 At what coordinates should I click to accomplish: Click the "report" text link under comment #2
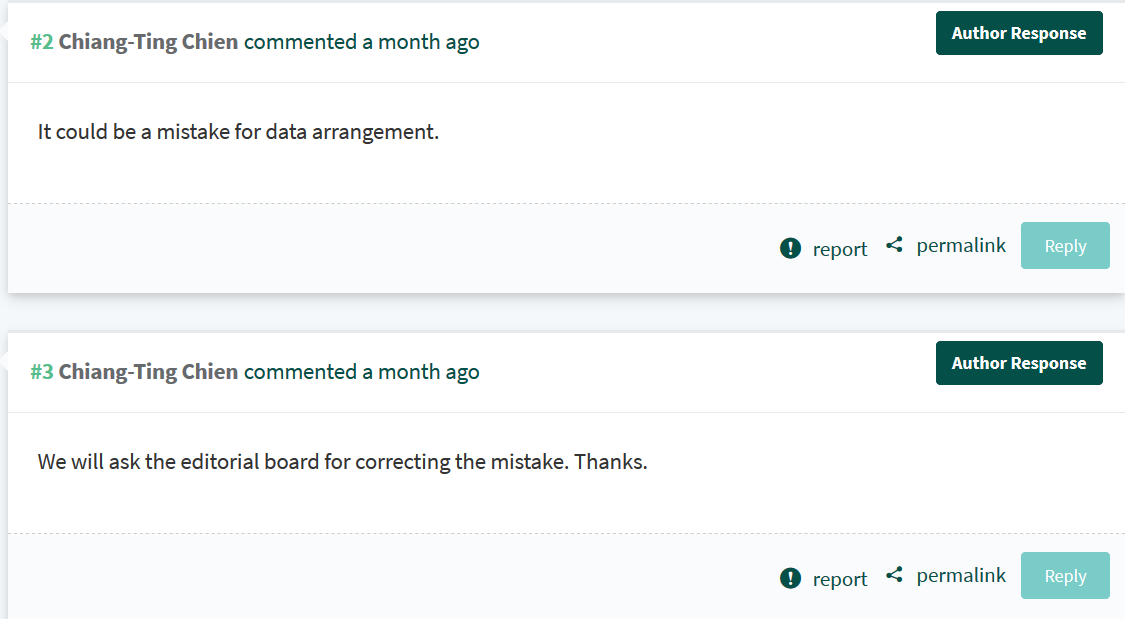coord(839,249)
